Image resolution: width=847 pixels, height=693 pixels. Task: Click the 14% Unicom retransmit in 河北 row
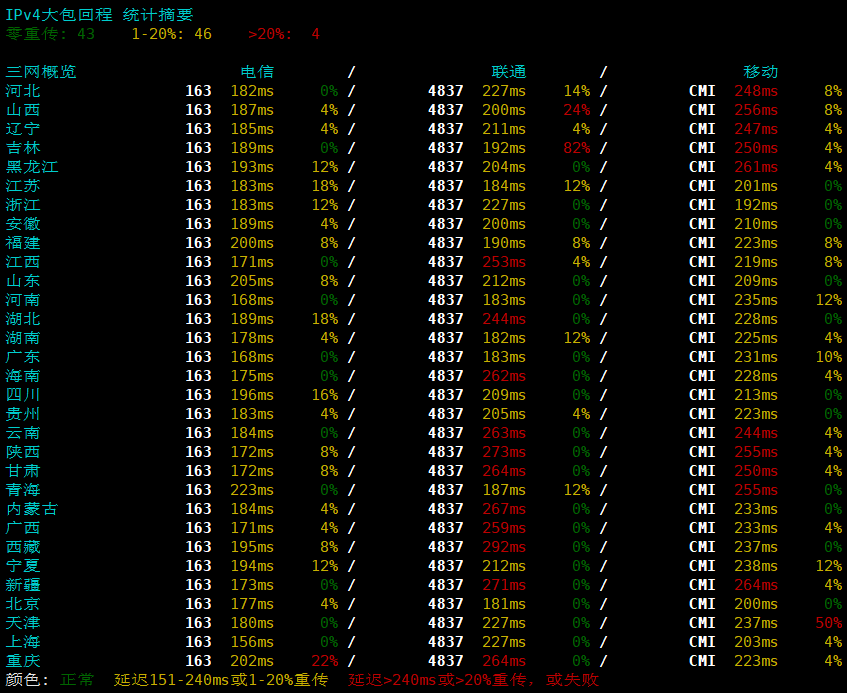(x=577, y=91)
